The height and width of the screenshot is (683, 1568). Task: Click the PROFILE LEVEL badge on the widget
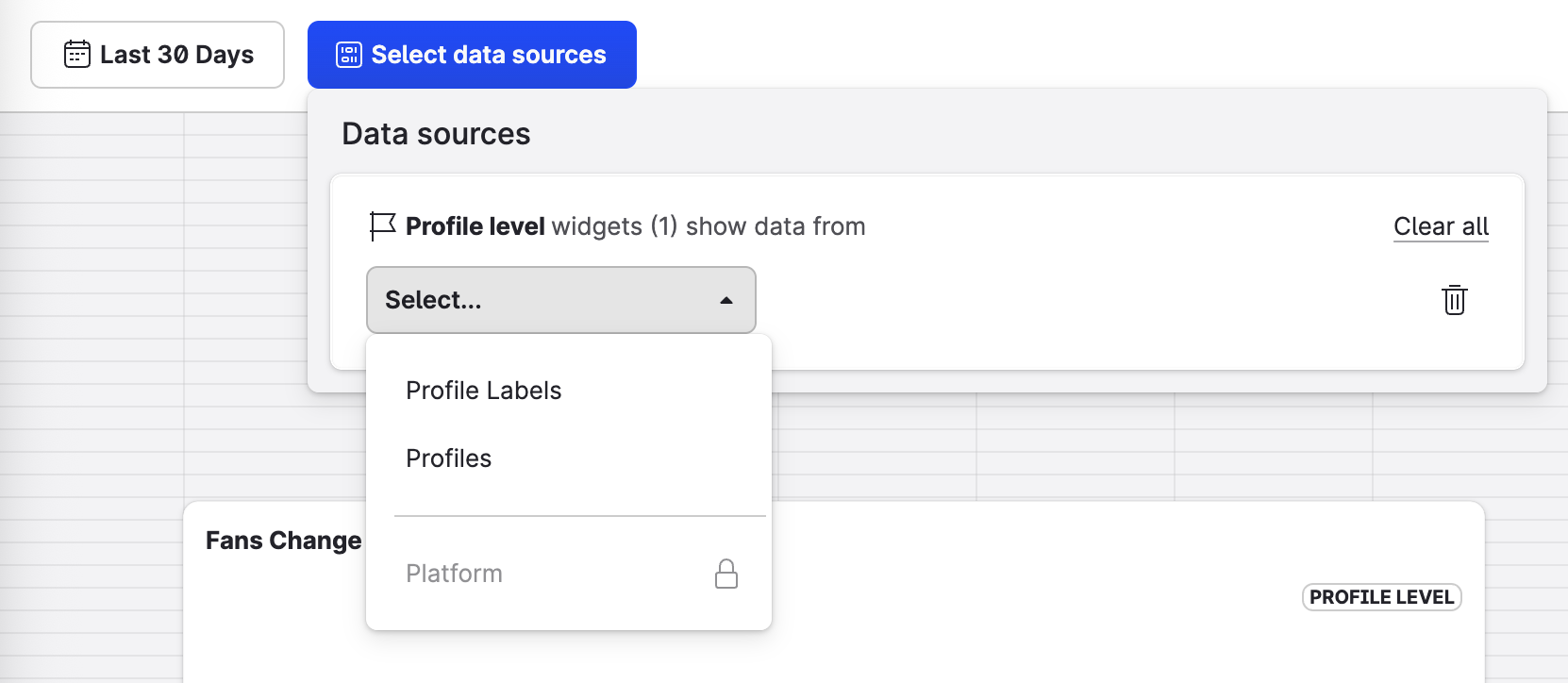click(x=1381, y=597)
